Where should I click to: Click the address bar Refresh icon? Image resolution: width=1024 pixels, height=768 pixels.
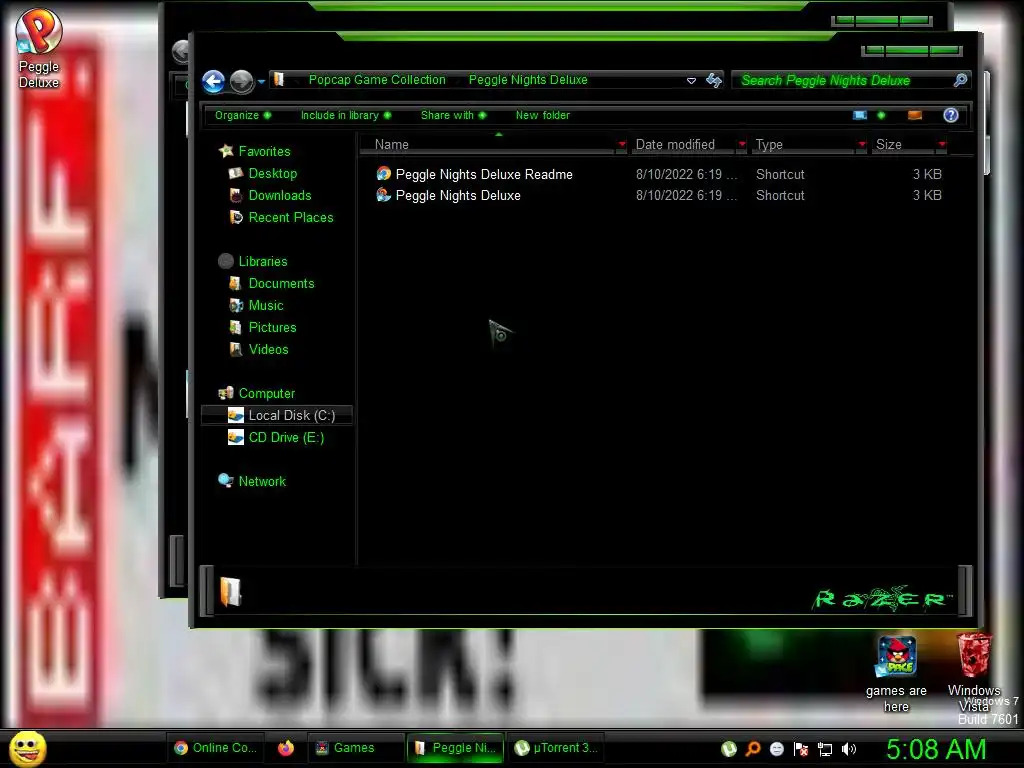(x=714, y=80)
